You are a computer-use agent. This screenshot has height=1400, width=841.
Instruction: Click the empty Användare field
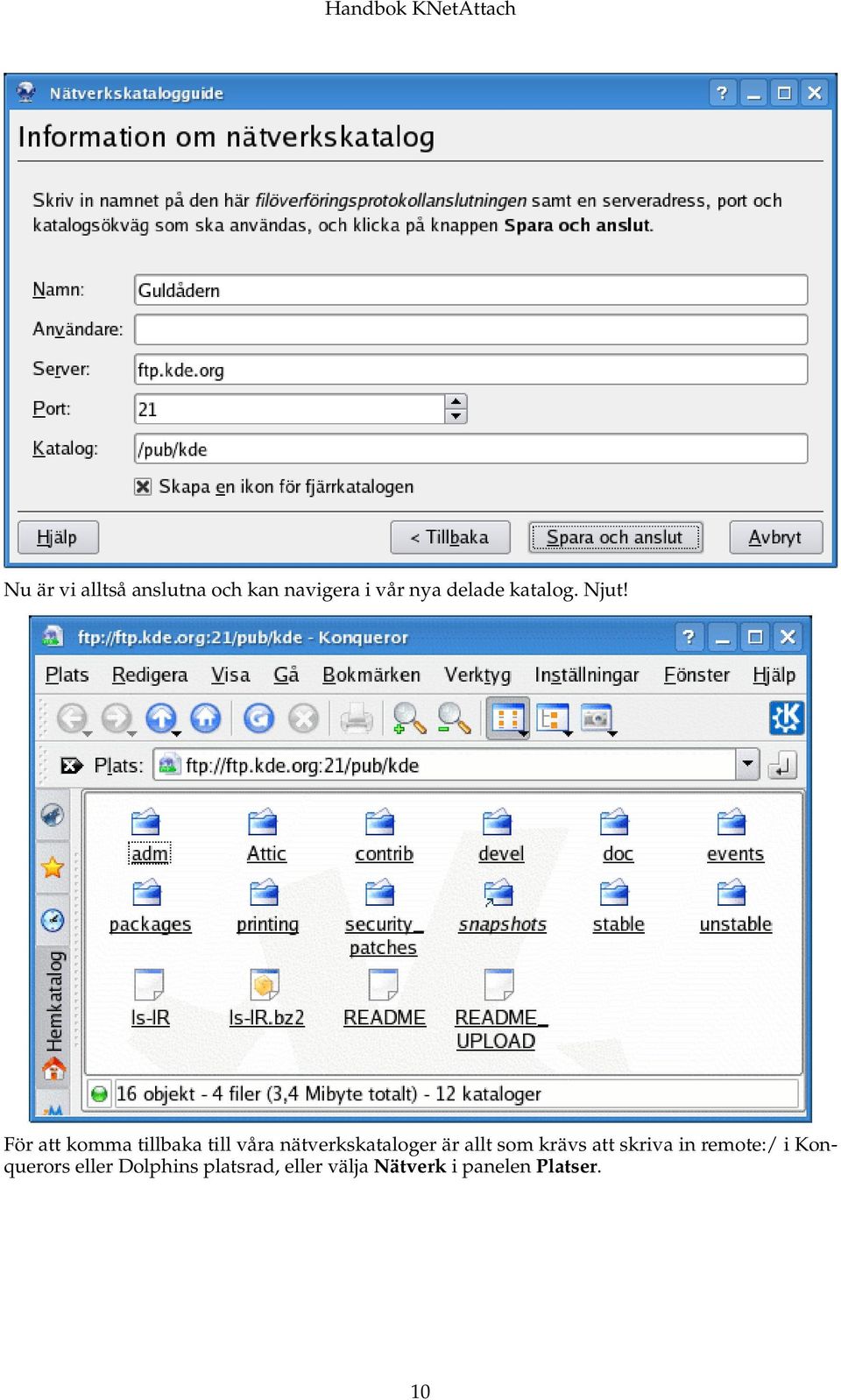471,329
